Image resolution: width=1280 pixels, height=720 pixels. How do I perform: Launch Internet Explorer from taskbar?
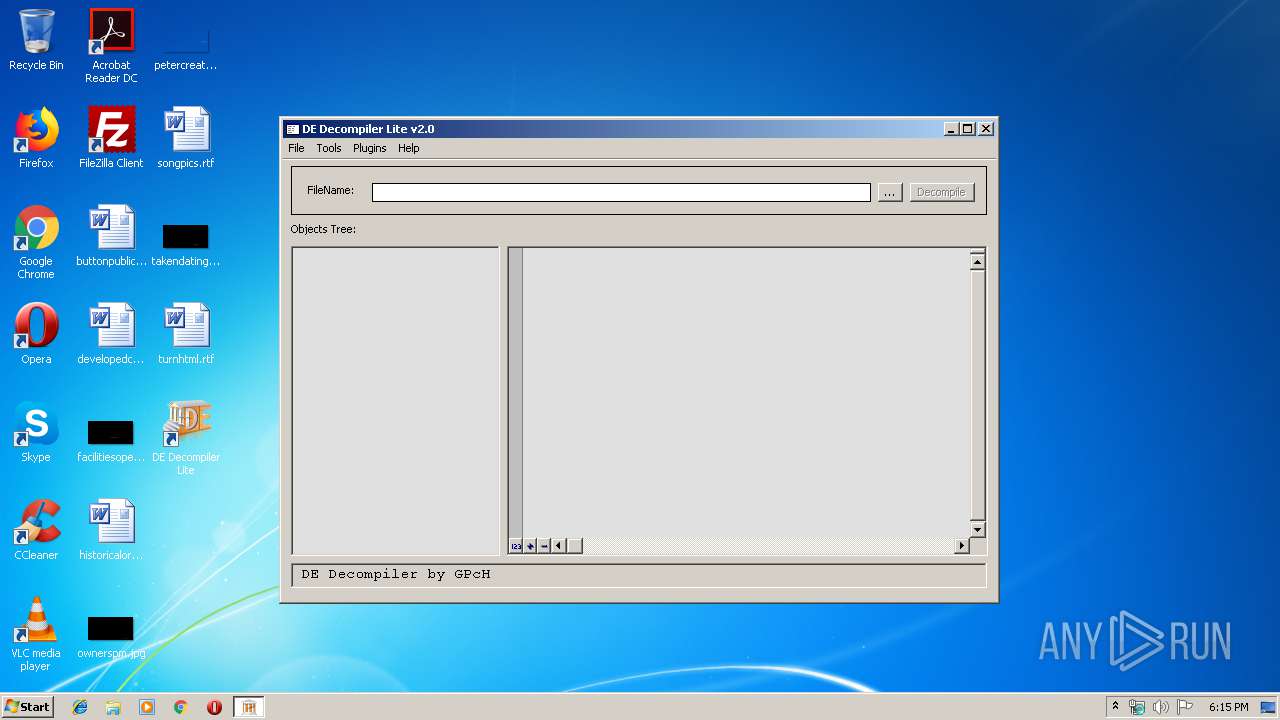coord(80,707)
